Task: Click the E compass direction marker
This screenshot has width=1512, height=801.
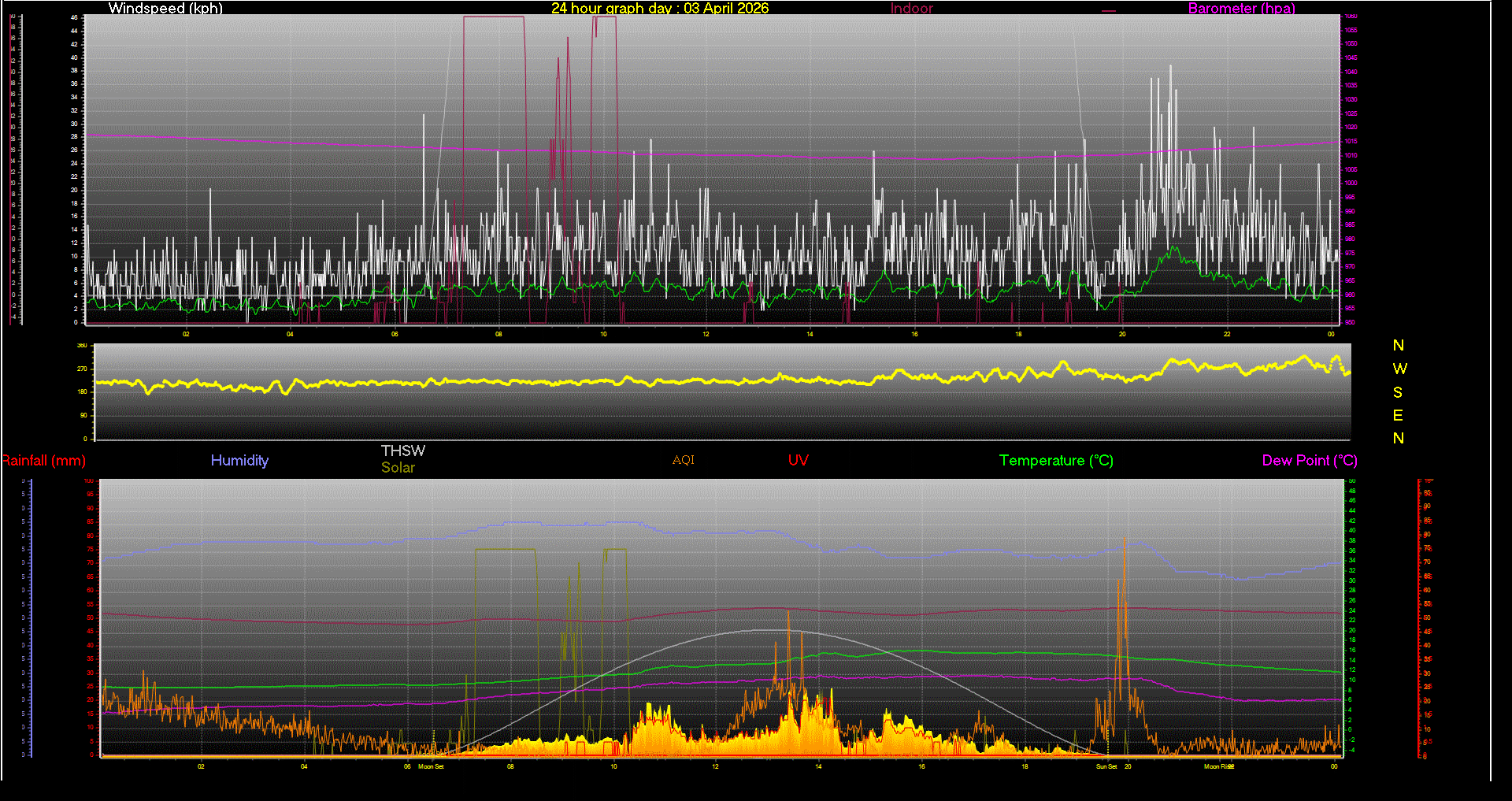Action: point(1398,415)
